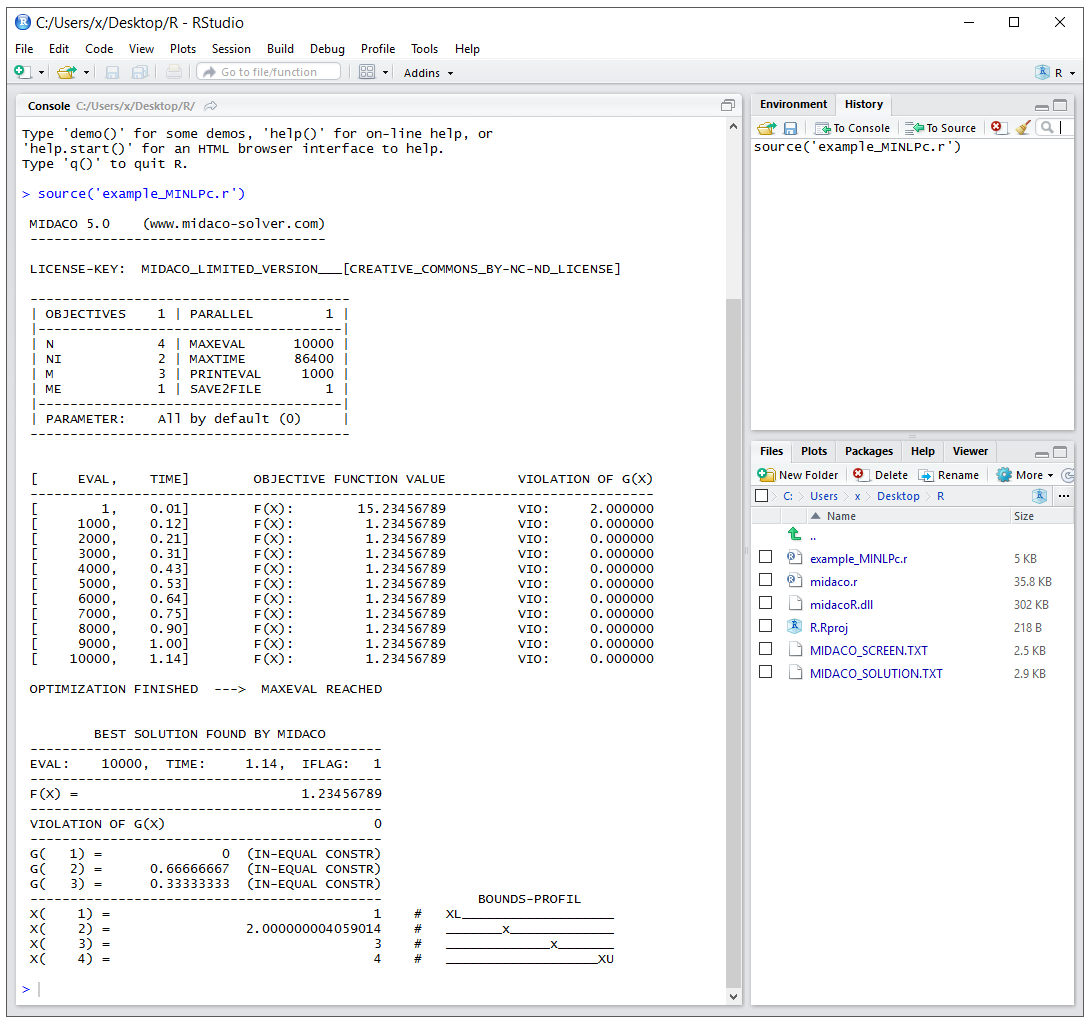The height and width of the screenshot is (1026, 1092).
Task: Click the Rename button in the Files pane
Action: [949, 475]
